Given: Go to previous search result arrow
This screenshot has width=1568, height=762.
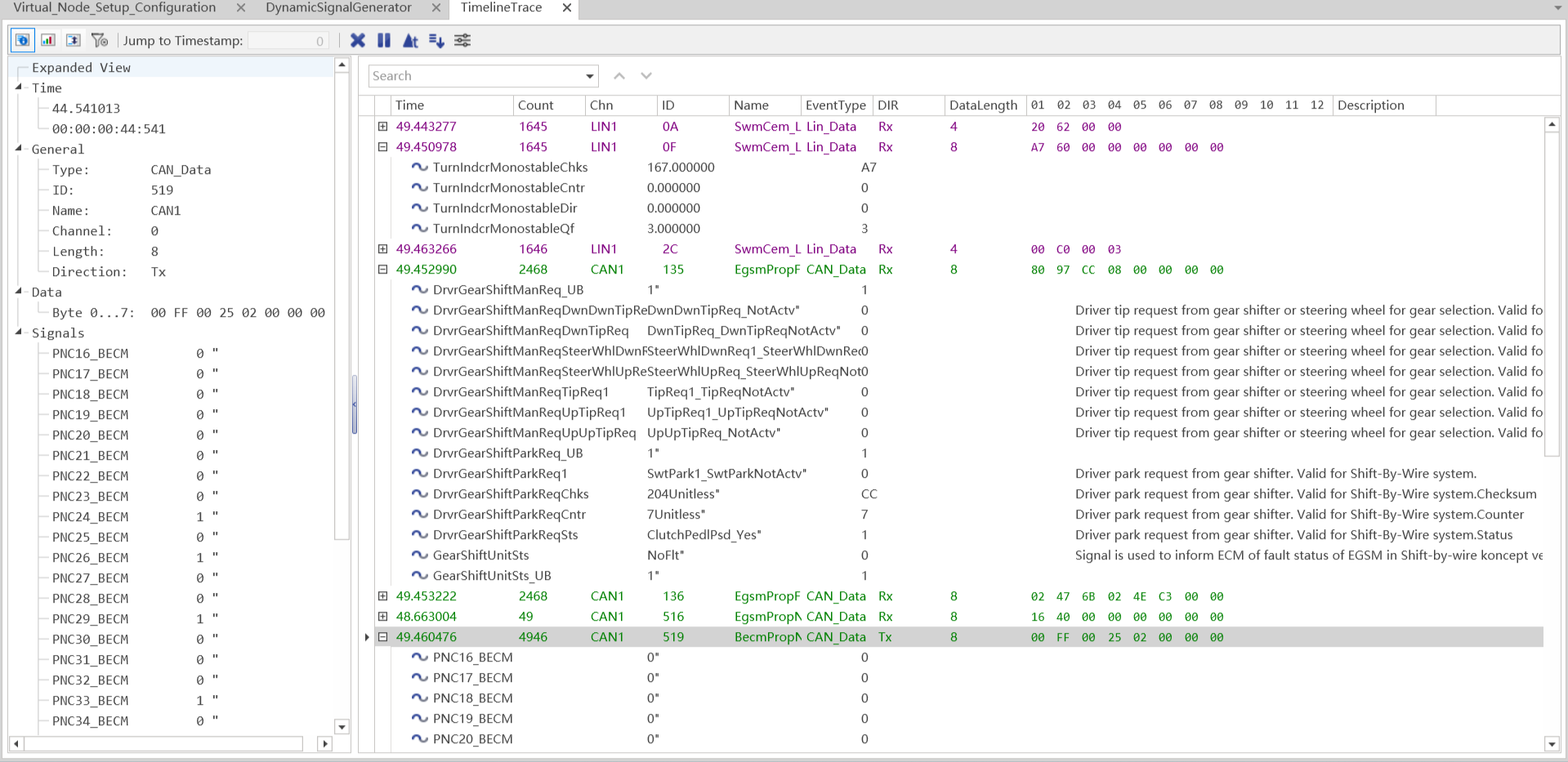Looking at the screenshot, I should tap(619, 76).
